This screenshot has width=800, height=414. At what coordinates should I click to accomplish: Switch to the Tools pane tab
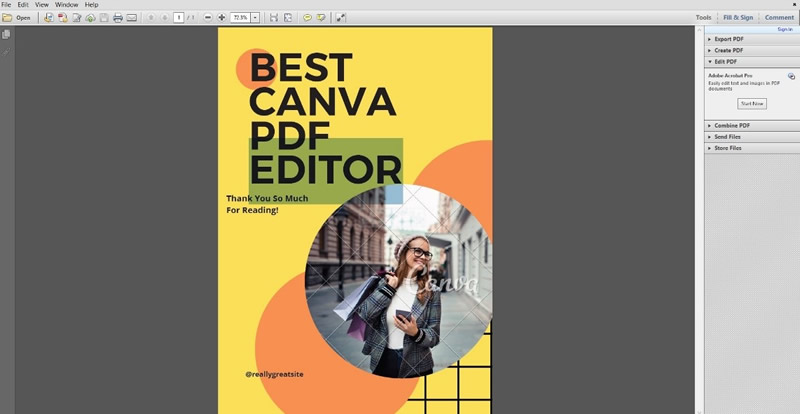click(x=703, y=17)
